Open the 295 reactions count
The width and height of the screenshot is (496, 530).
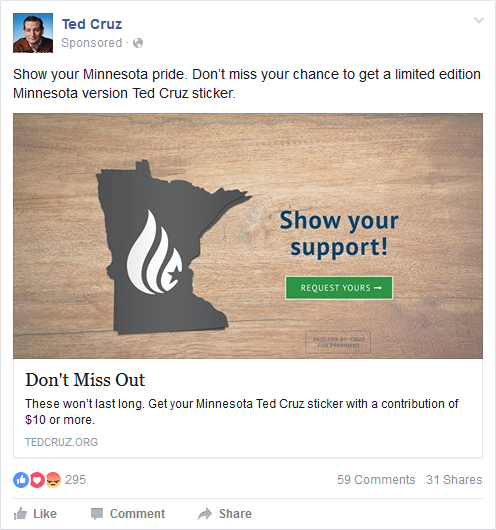(x=75, y=480)
